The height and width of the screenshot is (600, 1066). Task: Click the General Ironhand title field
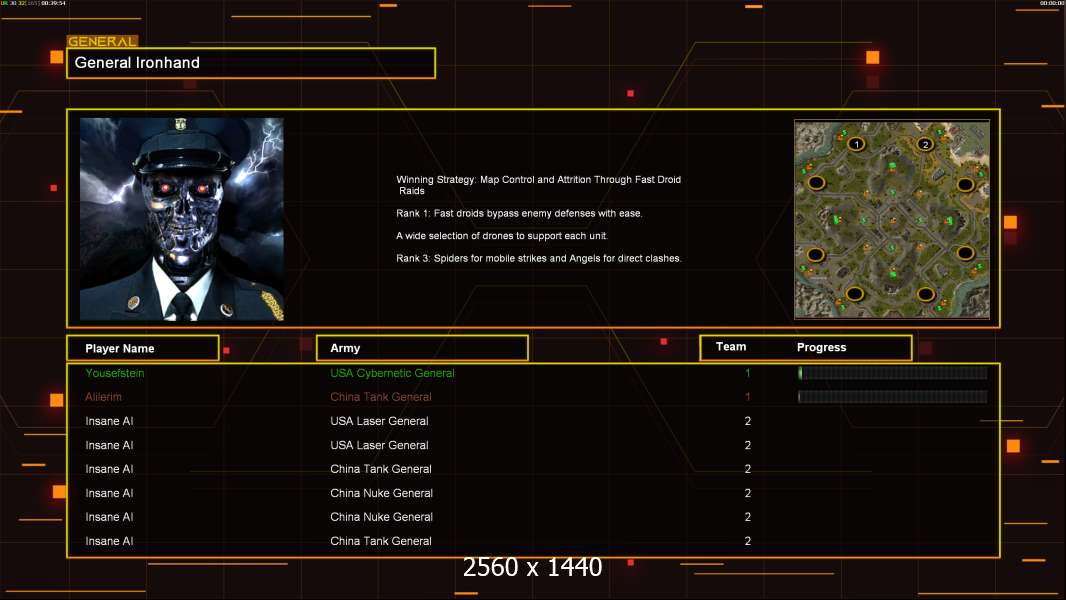tap(250, 63)
